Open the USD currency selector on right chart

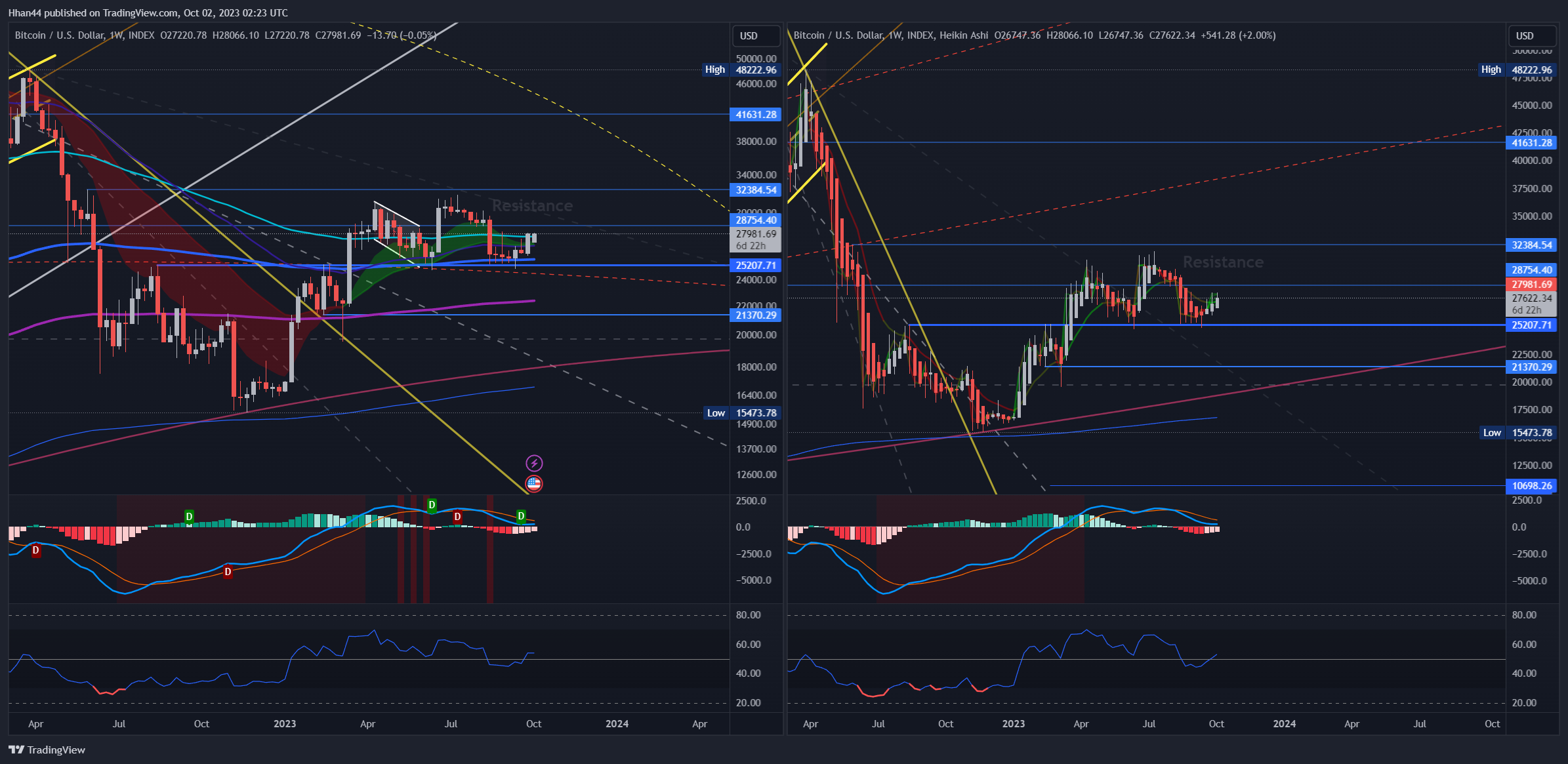tap(1532, 35)
